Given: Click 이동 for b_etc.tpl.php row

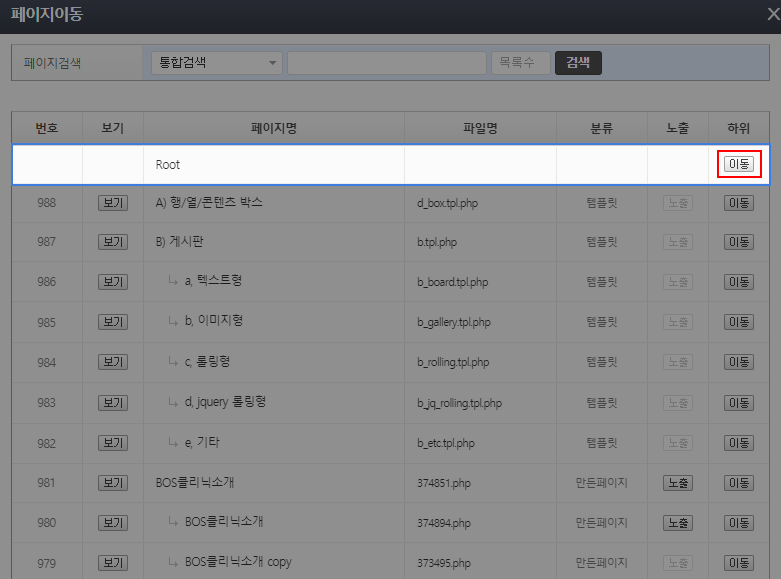Looking at the screenshot, I should (739, 443).
